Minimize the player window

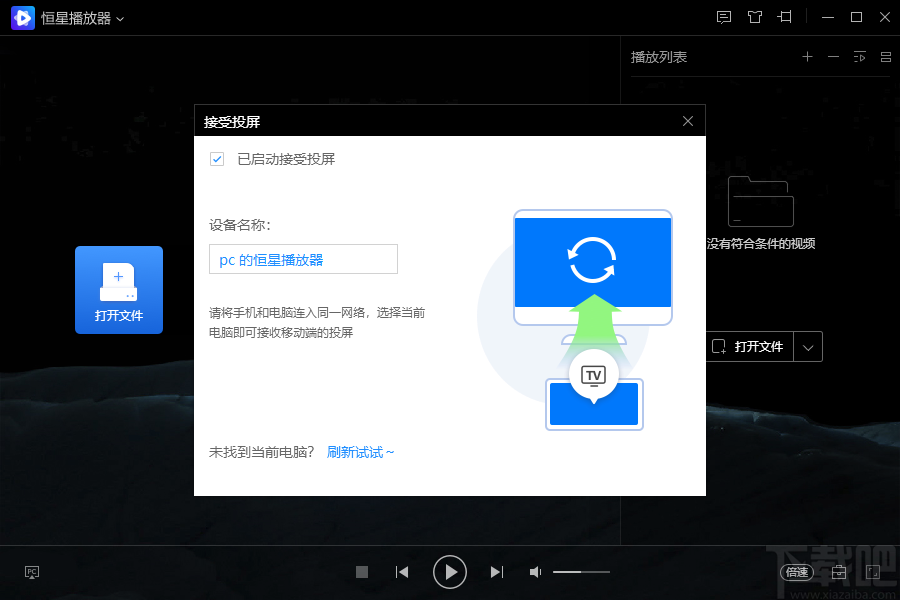coord(828,17)
